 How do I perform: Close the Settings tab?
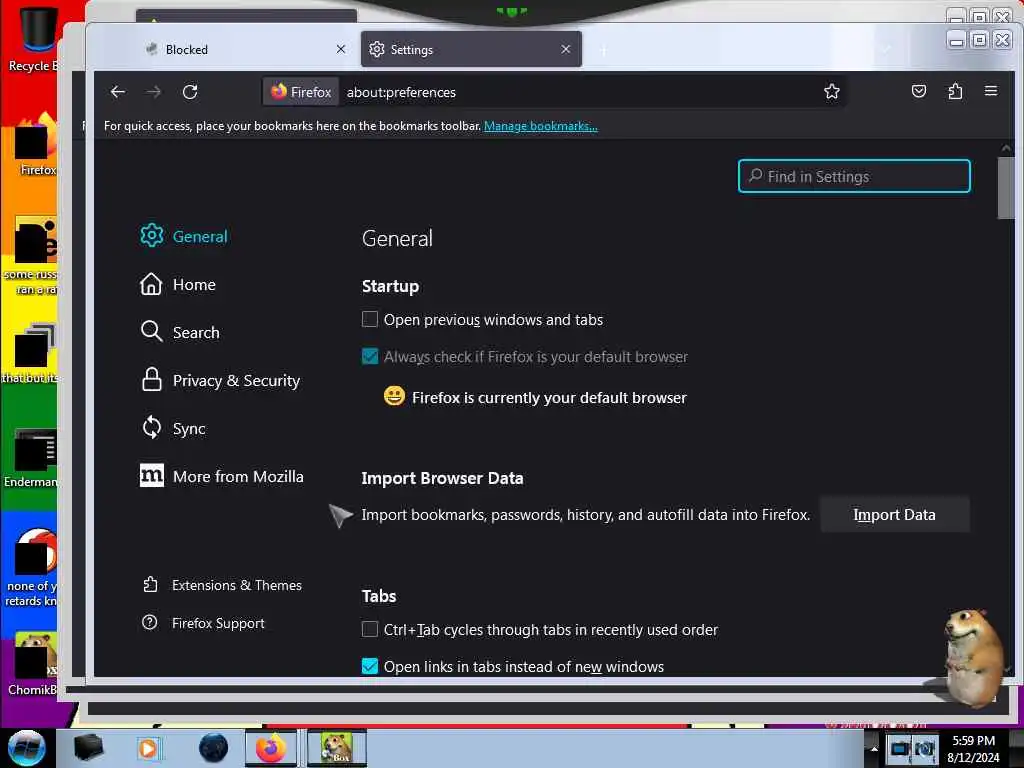point(566,49)
